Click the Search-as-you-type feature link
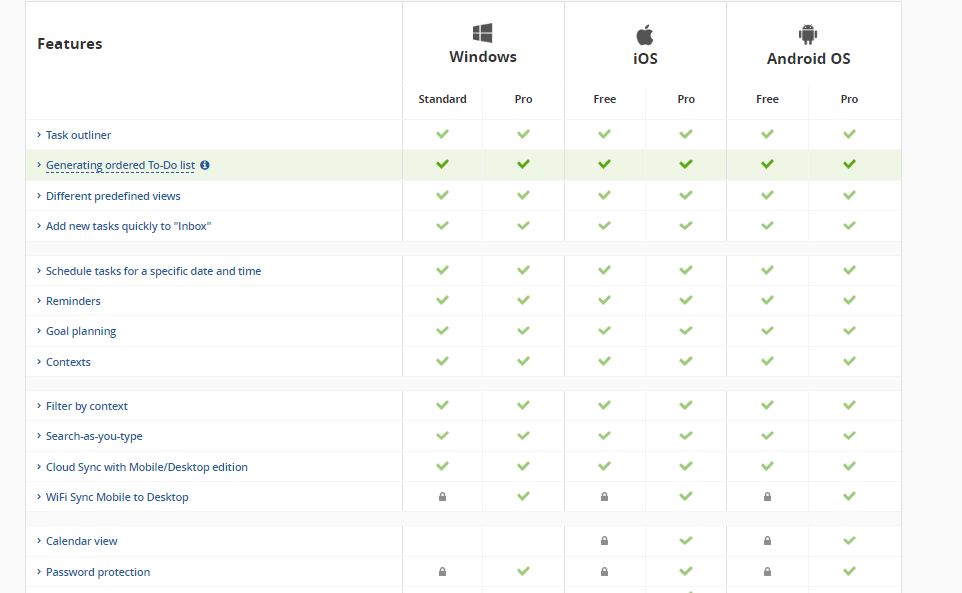 pos(94,436)
